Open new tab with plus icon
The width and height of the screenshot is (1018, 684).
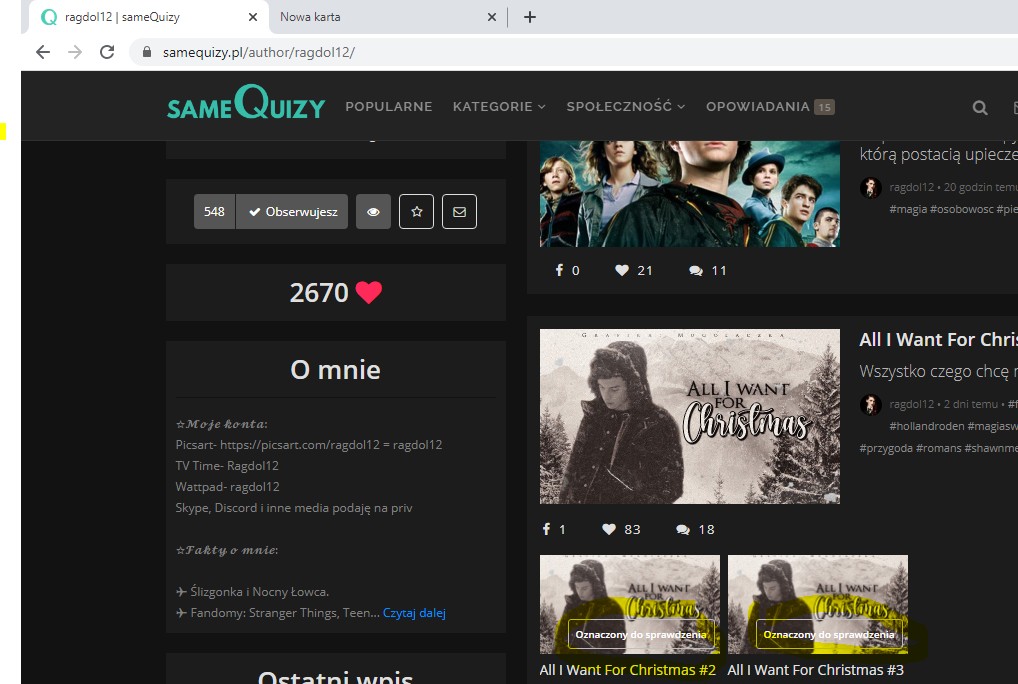pyautogui.click(x=530, y=17)
